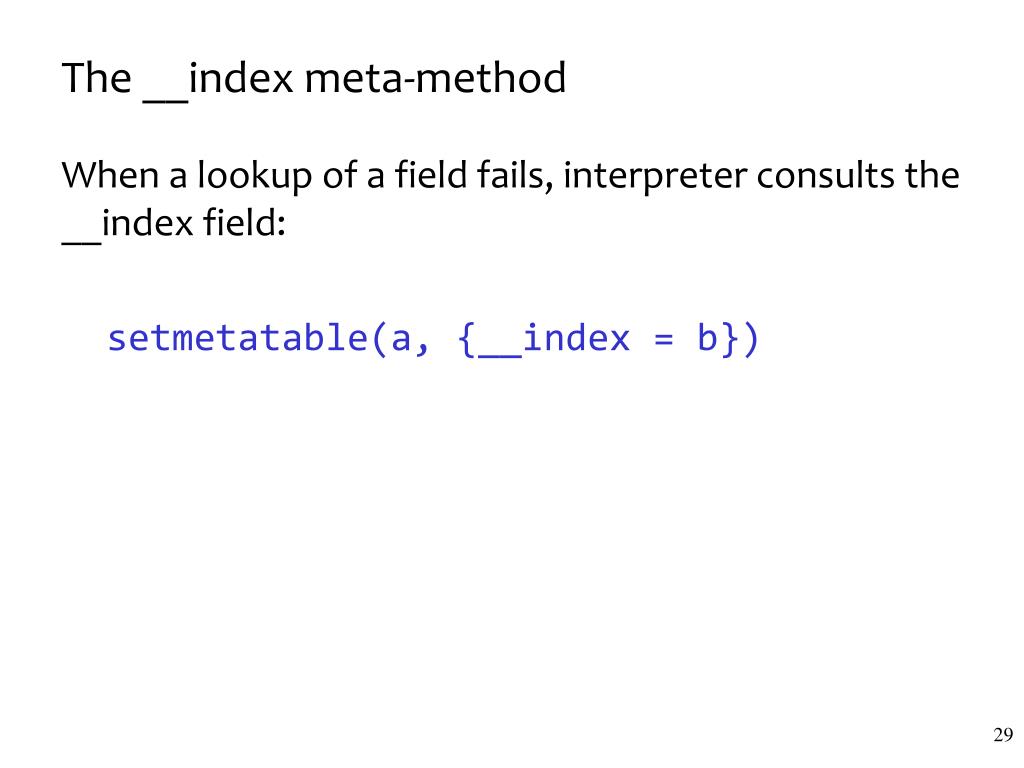This screenshot has height=768, width=1024.
Task: Click the "b})" ending of the code
Action: (x=728, y=340)
